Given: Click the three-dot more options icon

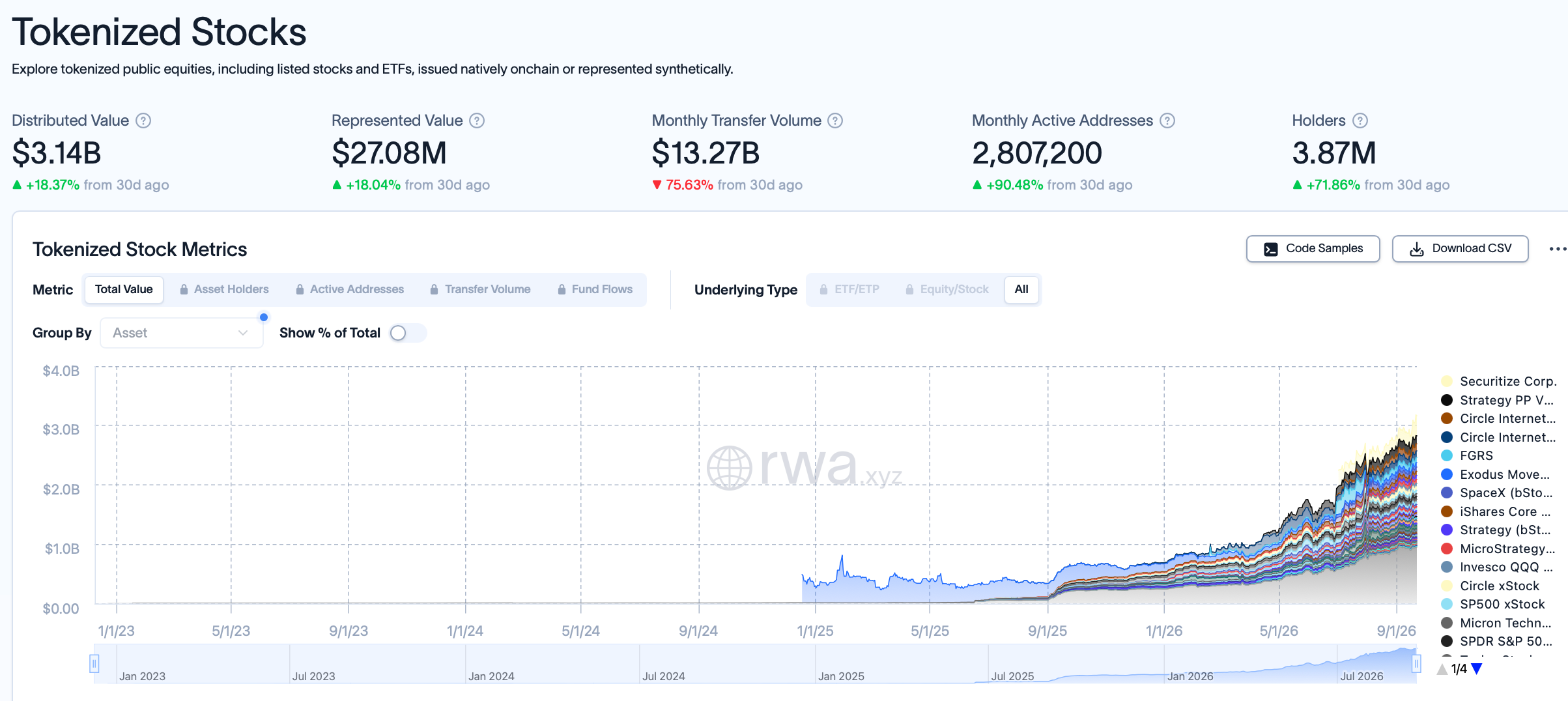Looking at the screenshot, I should click(x=1558, y=249).
